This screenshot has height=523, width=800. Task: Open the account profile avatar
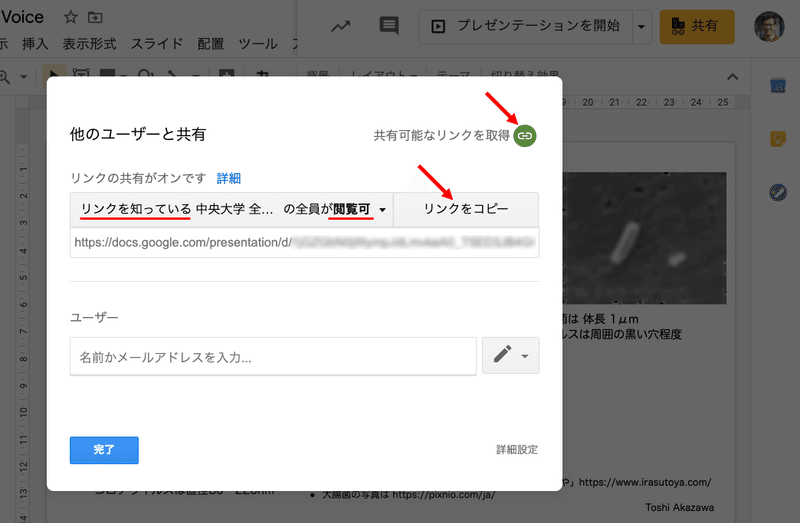[x=769, y=27]
